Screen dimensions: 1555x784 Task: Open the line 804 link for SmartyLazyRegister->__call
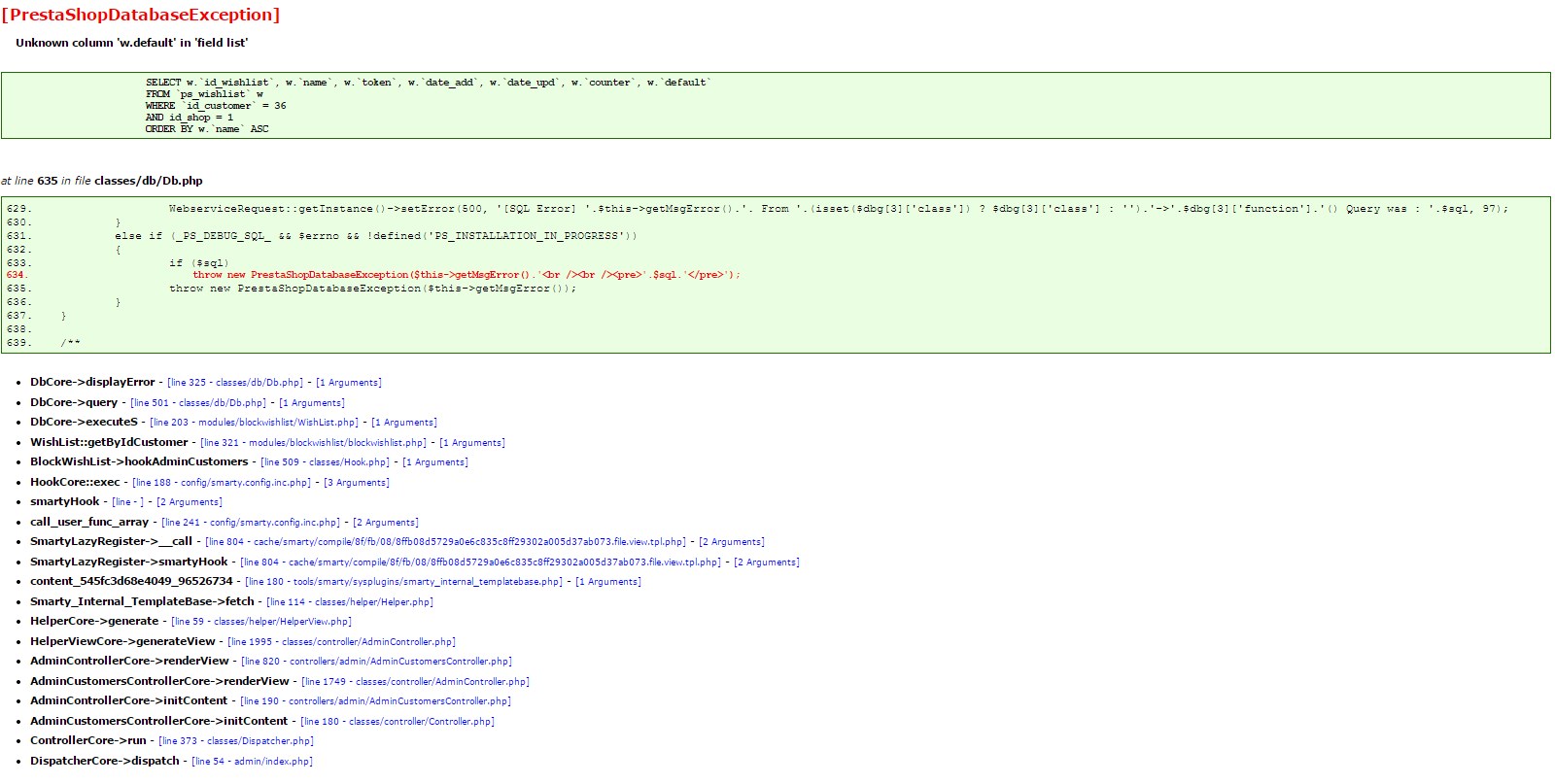(x=446, y=542)
